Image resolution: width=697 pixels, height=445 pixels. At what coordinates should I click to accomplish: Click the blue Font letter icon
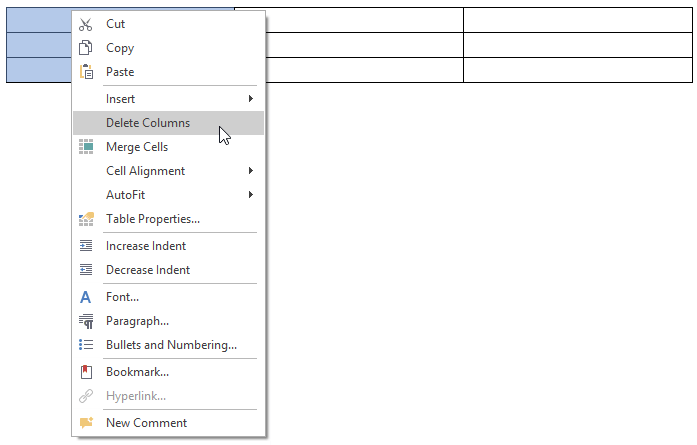(86, 297)
